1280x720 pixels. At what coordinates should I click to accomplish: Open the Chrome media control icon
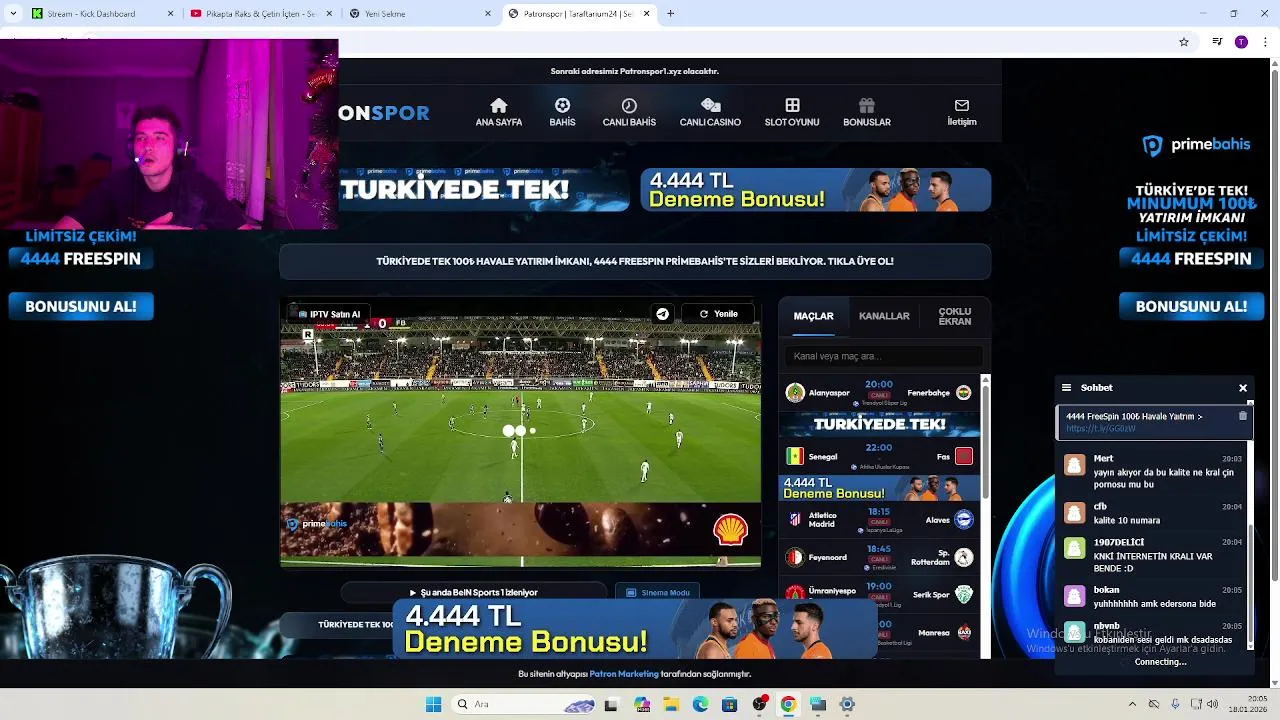(1217, 42)
